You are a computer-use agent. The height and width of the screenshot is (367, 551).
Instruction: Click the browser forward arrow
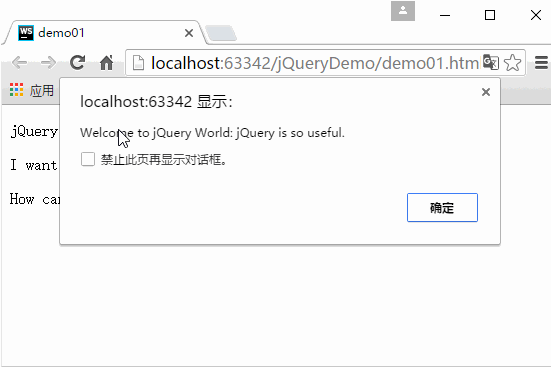pos(48,63)
